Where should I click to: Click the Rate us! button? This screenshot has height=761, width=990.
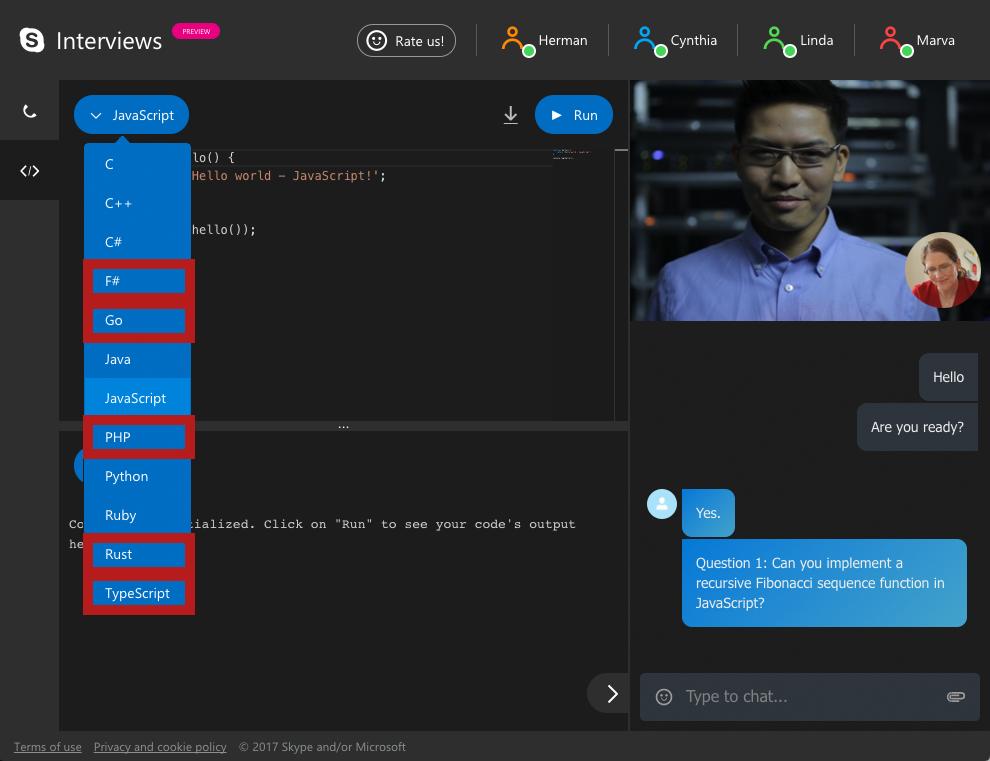click(x=406, y=41)
